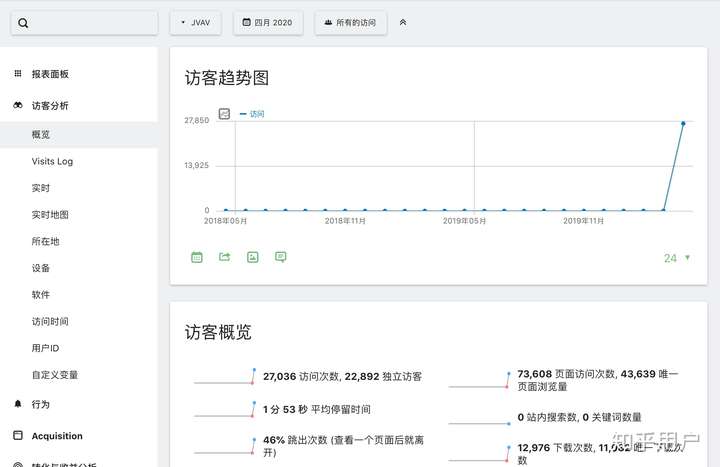
Task: Export graph as image icon
Action: (x=253, y=257)
